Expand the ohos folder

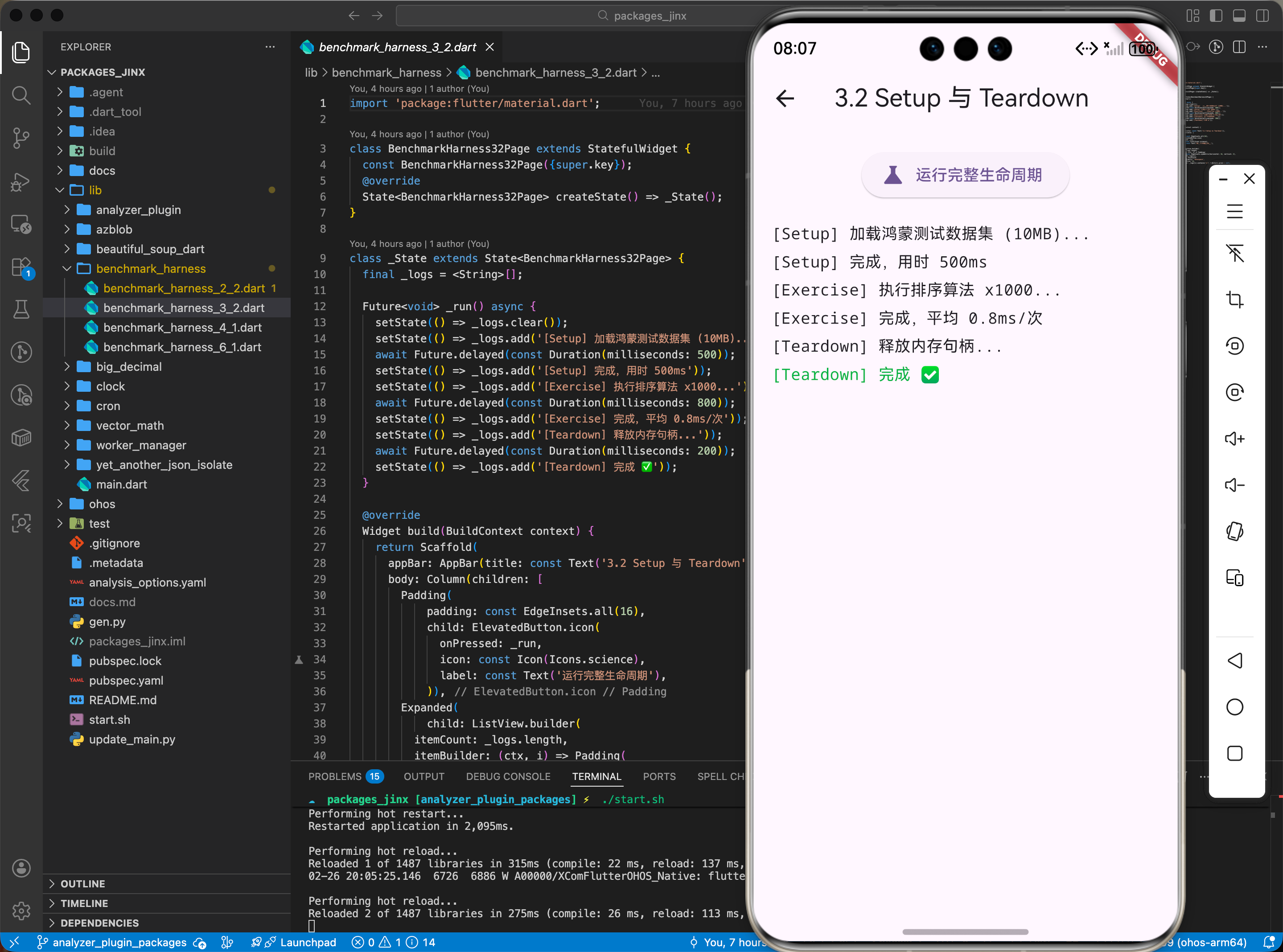102,504
